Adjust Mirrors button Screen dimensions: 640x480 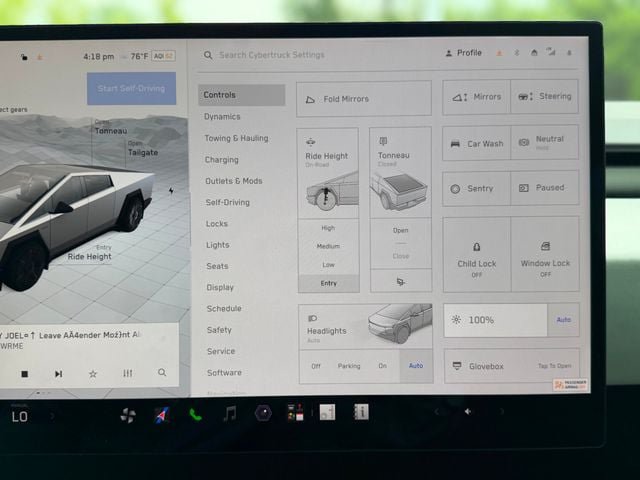476,97
